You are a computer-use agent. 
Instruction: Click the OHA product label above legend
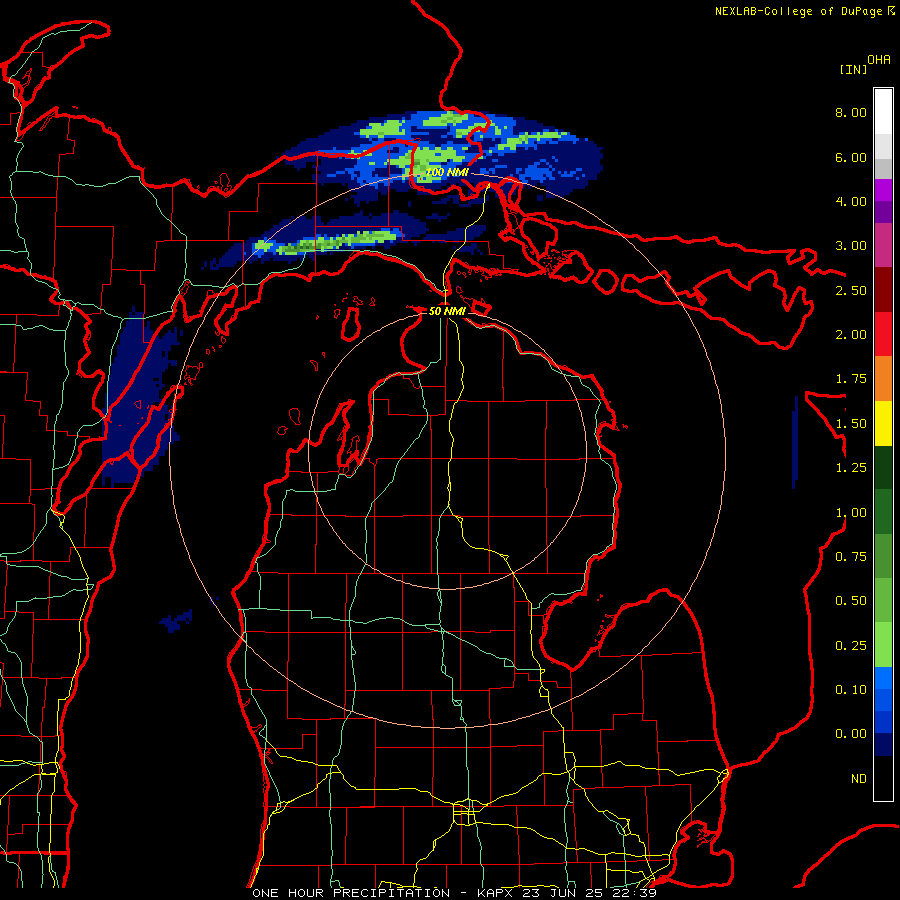pos(879,59)
